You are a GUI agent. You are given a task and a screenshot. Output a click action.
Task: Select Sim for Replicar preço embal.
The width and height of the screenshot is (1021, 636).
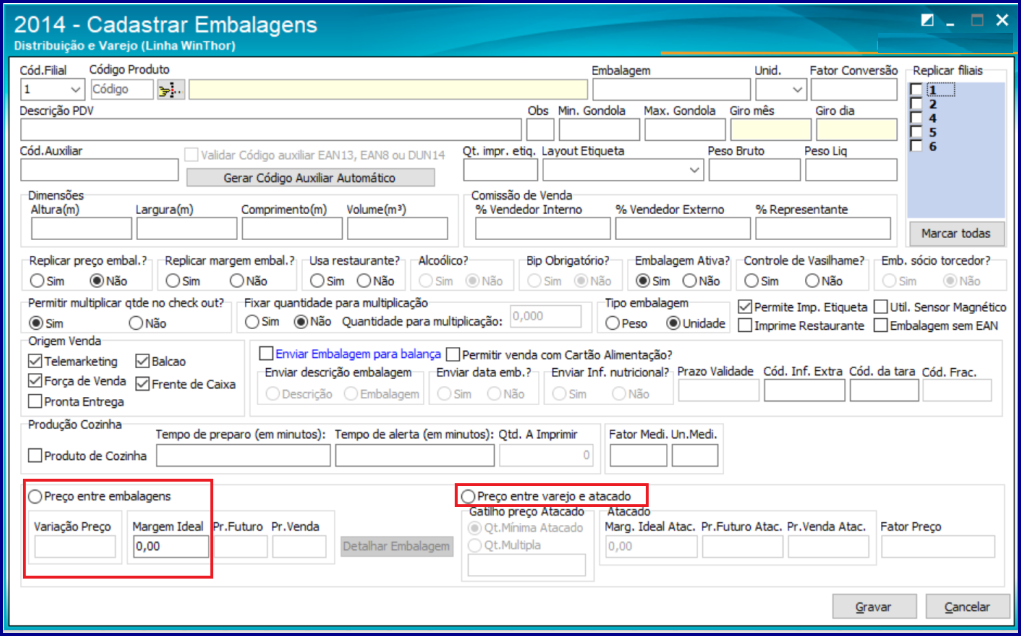tap(38, 281)
